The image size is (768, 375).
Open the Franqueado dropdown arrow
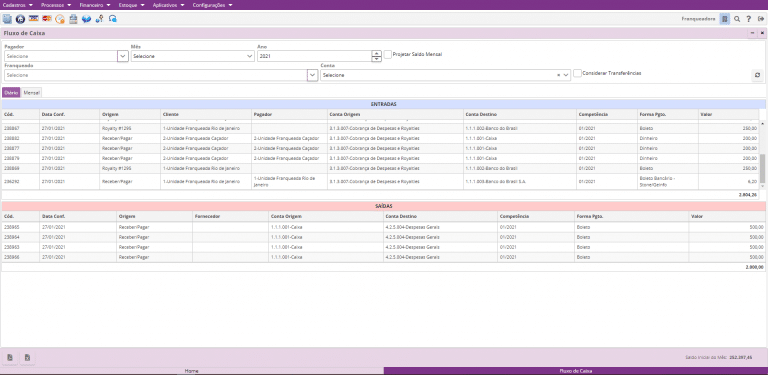click(312, 75)
